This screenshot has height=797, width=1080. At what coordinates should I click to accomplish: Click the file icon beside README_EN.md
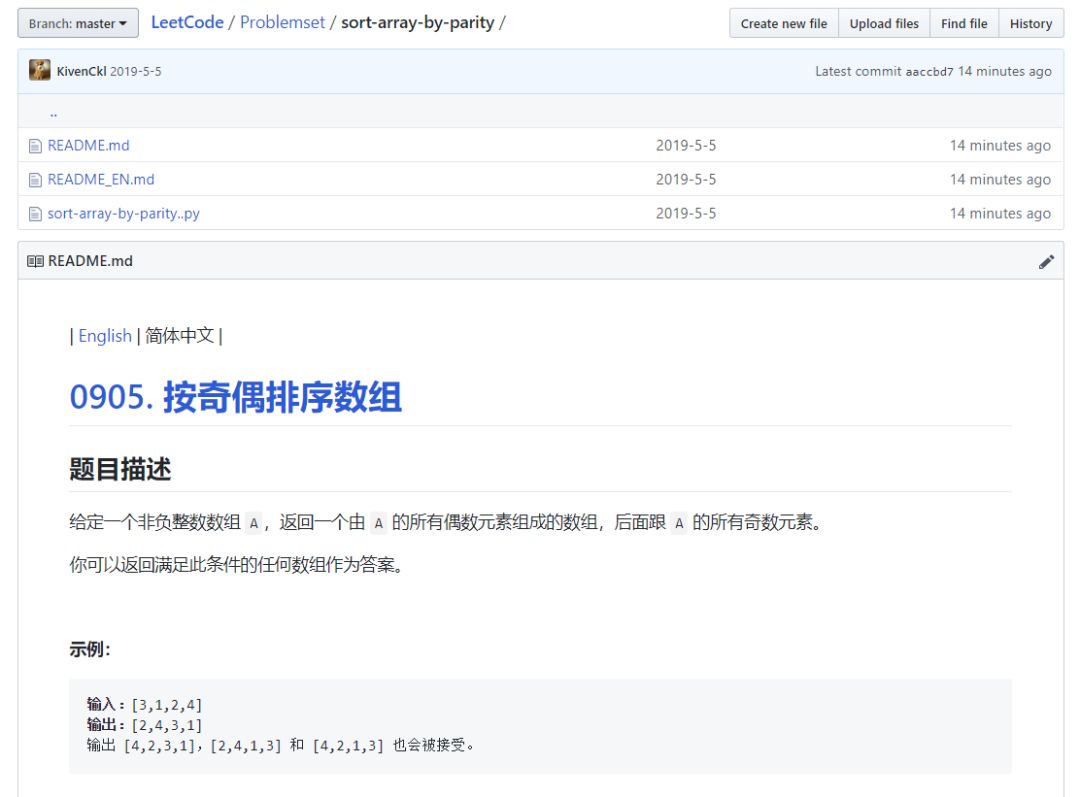click(35, 180)
